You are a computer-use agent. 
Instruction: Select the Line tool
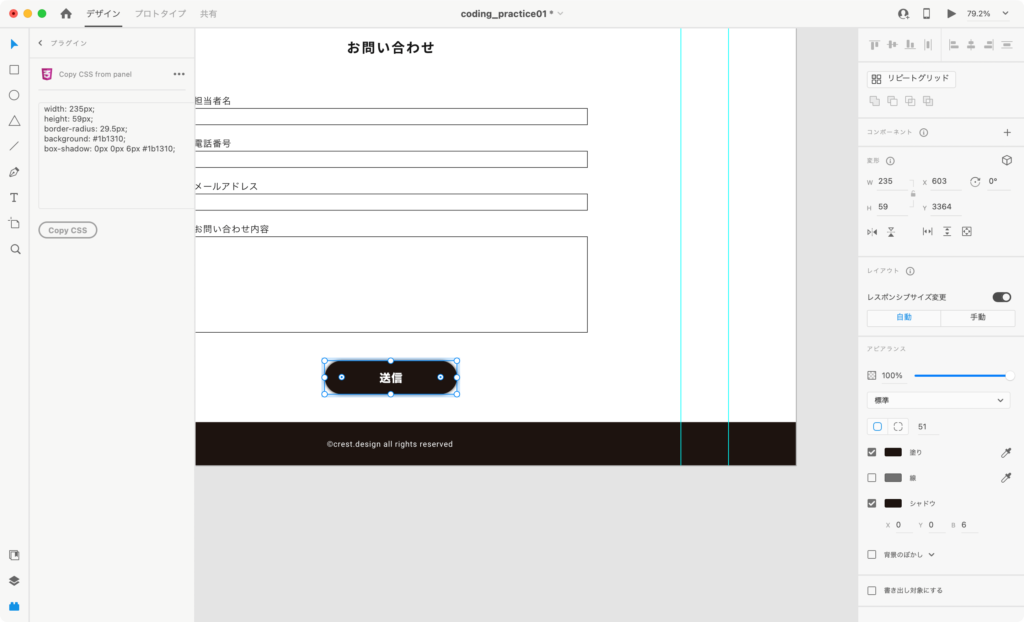click(x=14, y=146)
